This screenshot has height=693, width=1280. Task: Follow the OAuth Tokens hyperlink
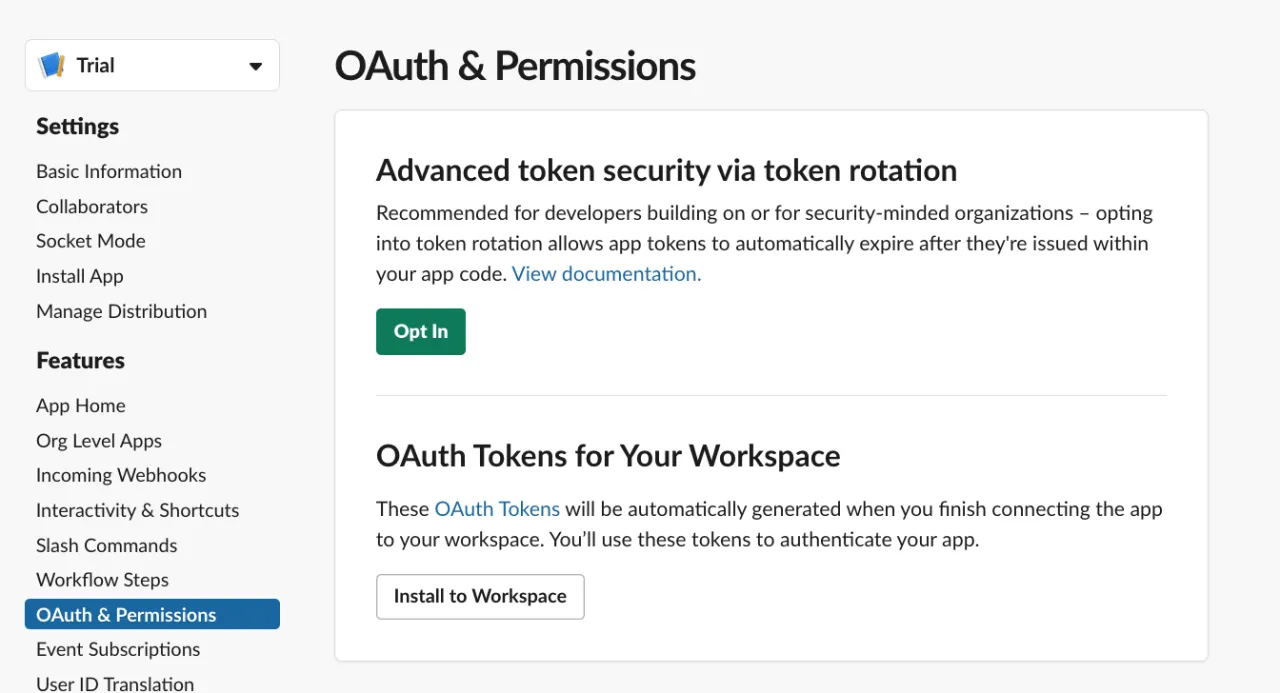(497, 509)
